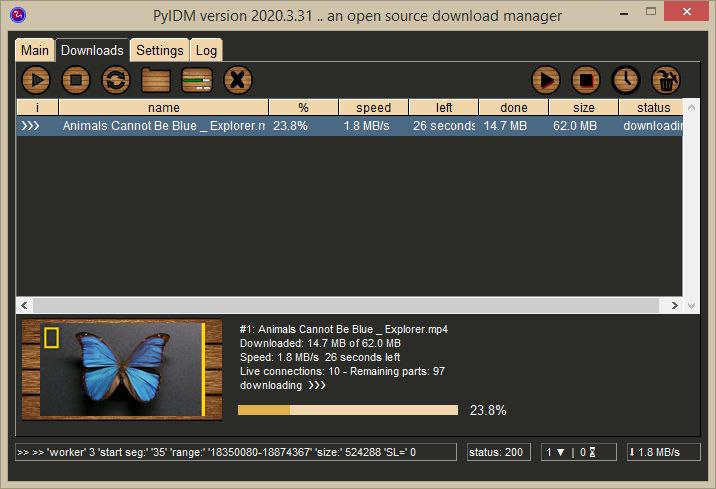
Task: Sort by the status column header
Action: pyautogui.click(x=651, y=107)
